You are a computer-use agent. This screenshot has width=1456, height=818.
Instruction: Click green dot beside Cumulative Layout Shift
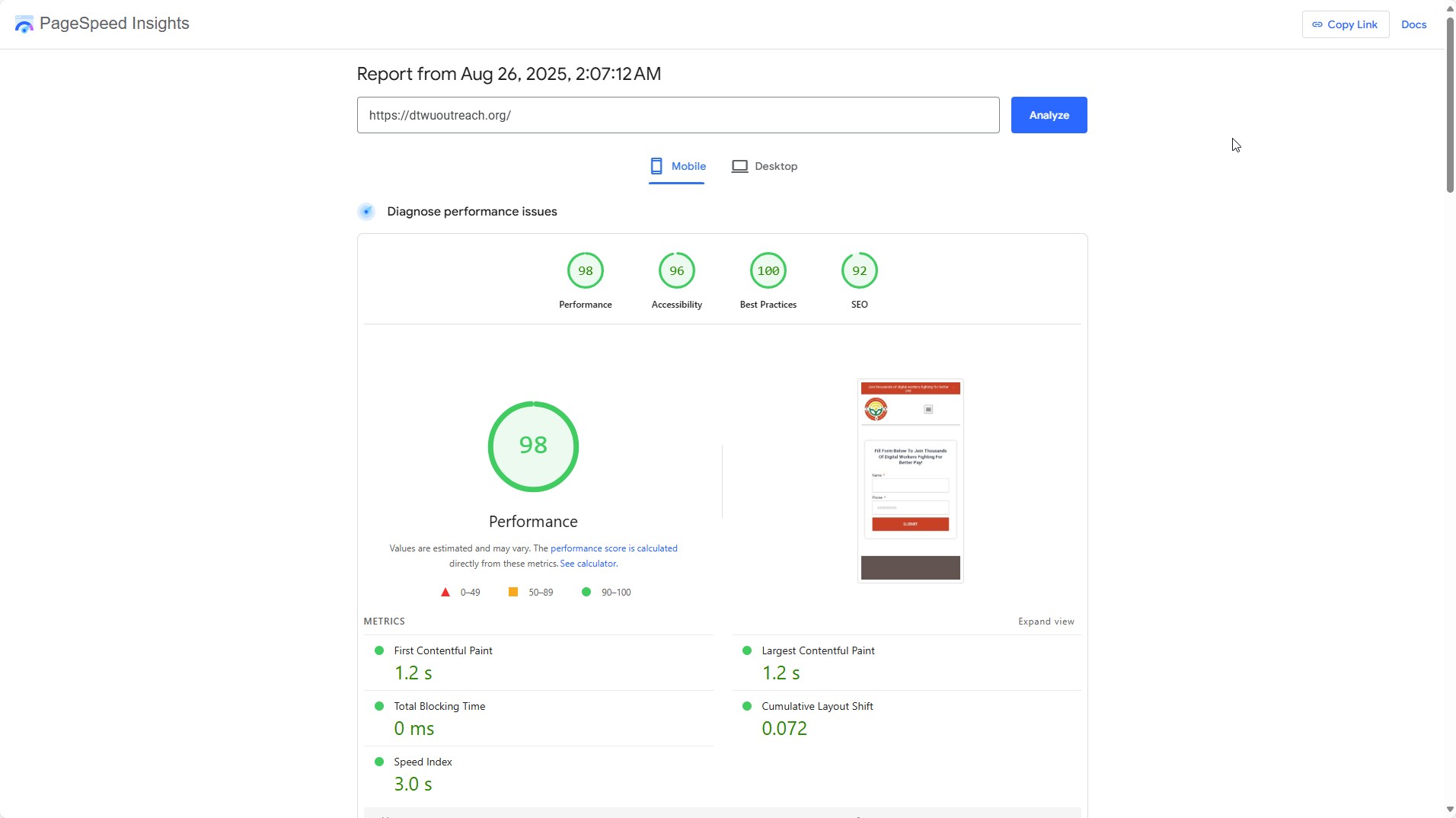point(747,706)
